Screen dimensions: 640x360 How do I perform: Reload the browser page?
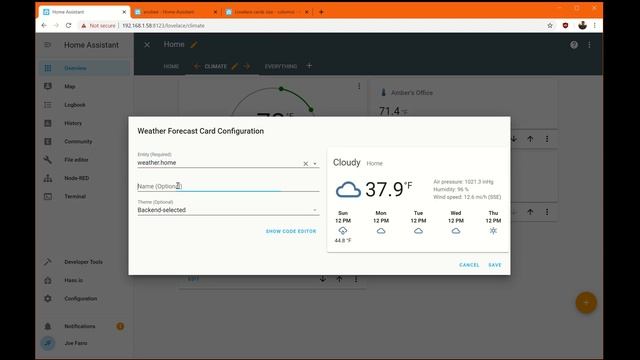(x=69, y=25)
